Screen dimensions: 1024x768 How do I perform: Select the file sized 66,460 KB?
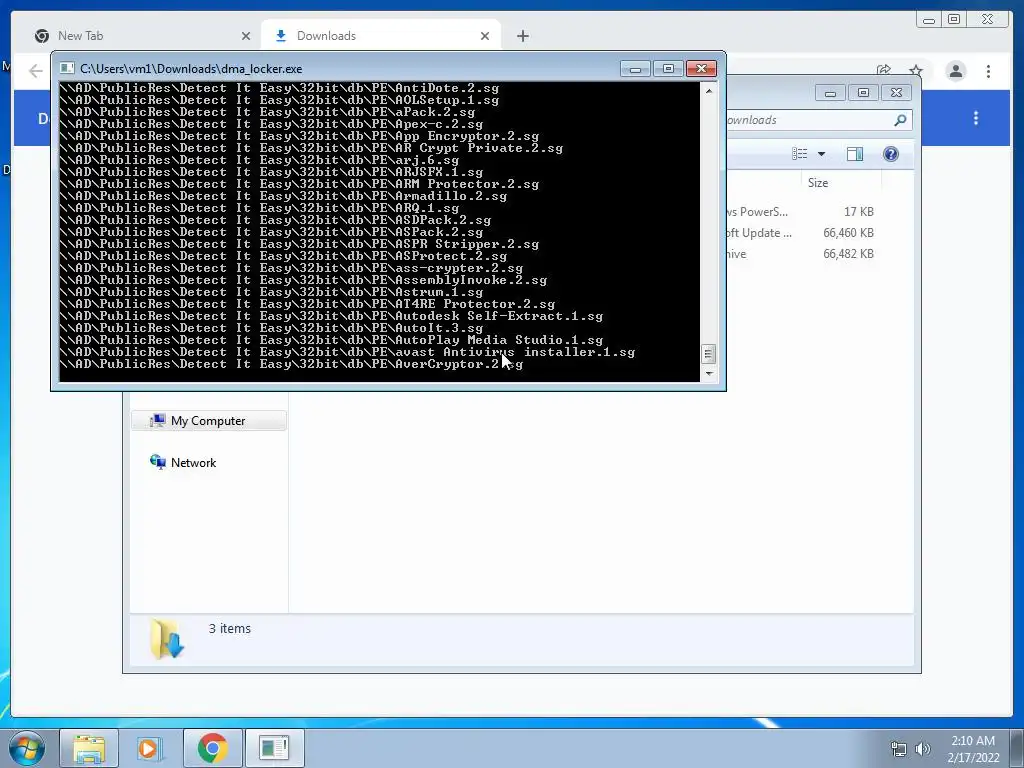pos(802,232)
